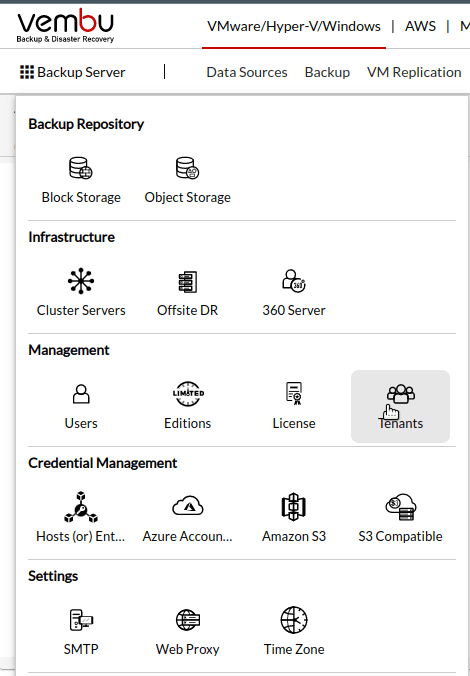Select the Editions icon
The width and height of the screenshot is (470, 676).
tap(188, 394)
